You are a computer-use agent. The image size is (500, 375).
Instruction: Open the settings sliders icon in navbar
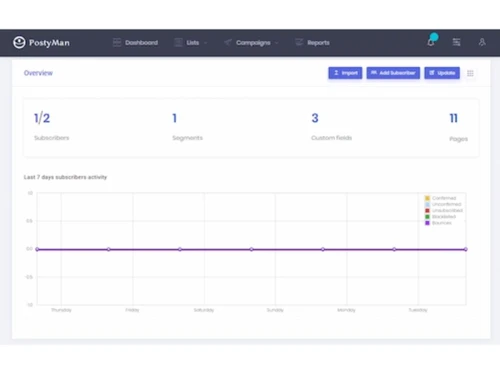[456, 42]
